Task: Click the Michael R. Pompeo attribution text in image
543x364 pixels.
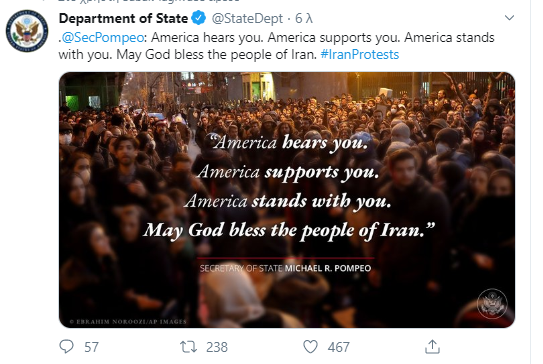Action: pyautogui.click(x=328, y=268)
